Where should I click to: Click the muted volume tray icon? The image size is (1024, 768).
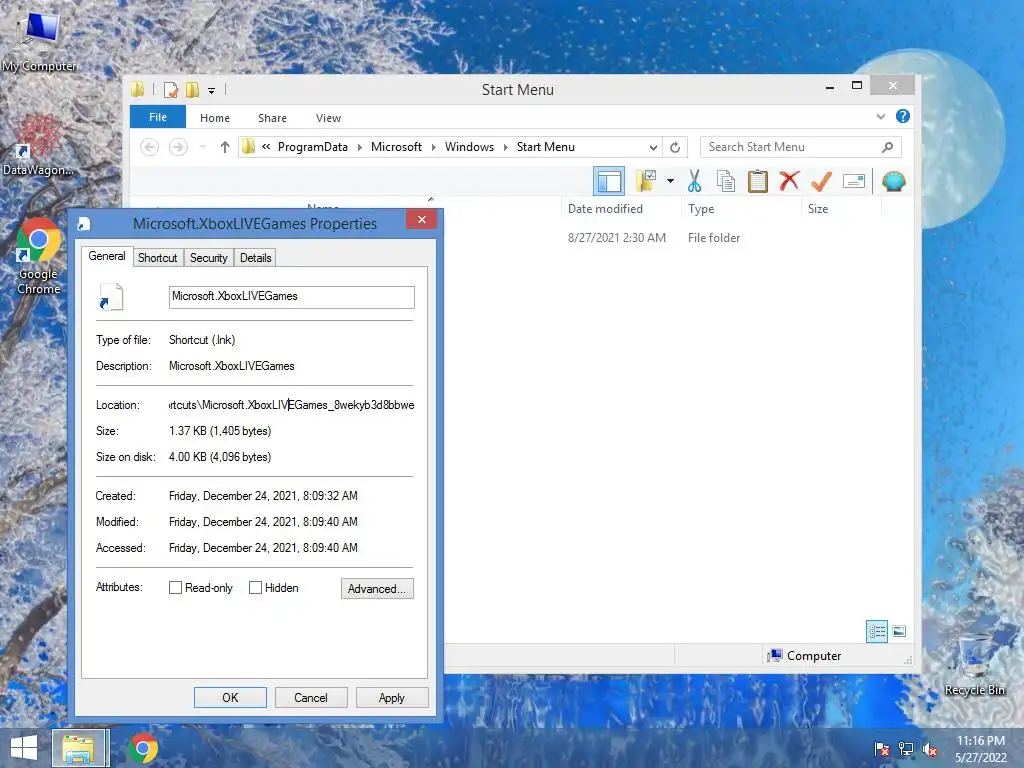[x=930, y=749]
